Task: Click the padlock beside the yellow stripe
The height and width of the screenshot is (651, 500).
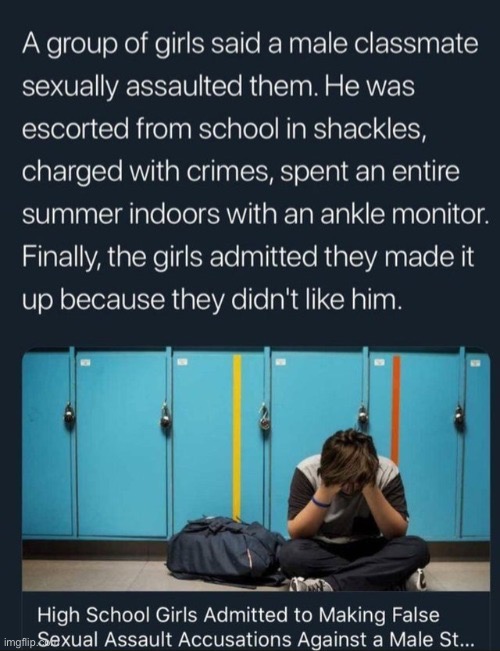Action: click(x=264, y=416)
